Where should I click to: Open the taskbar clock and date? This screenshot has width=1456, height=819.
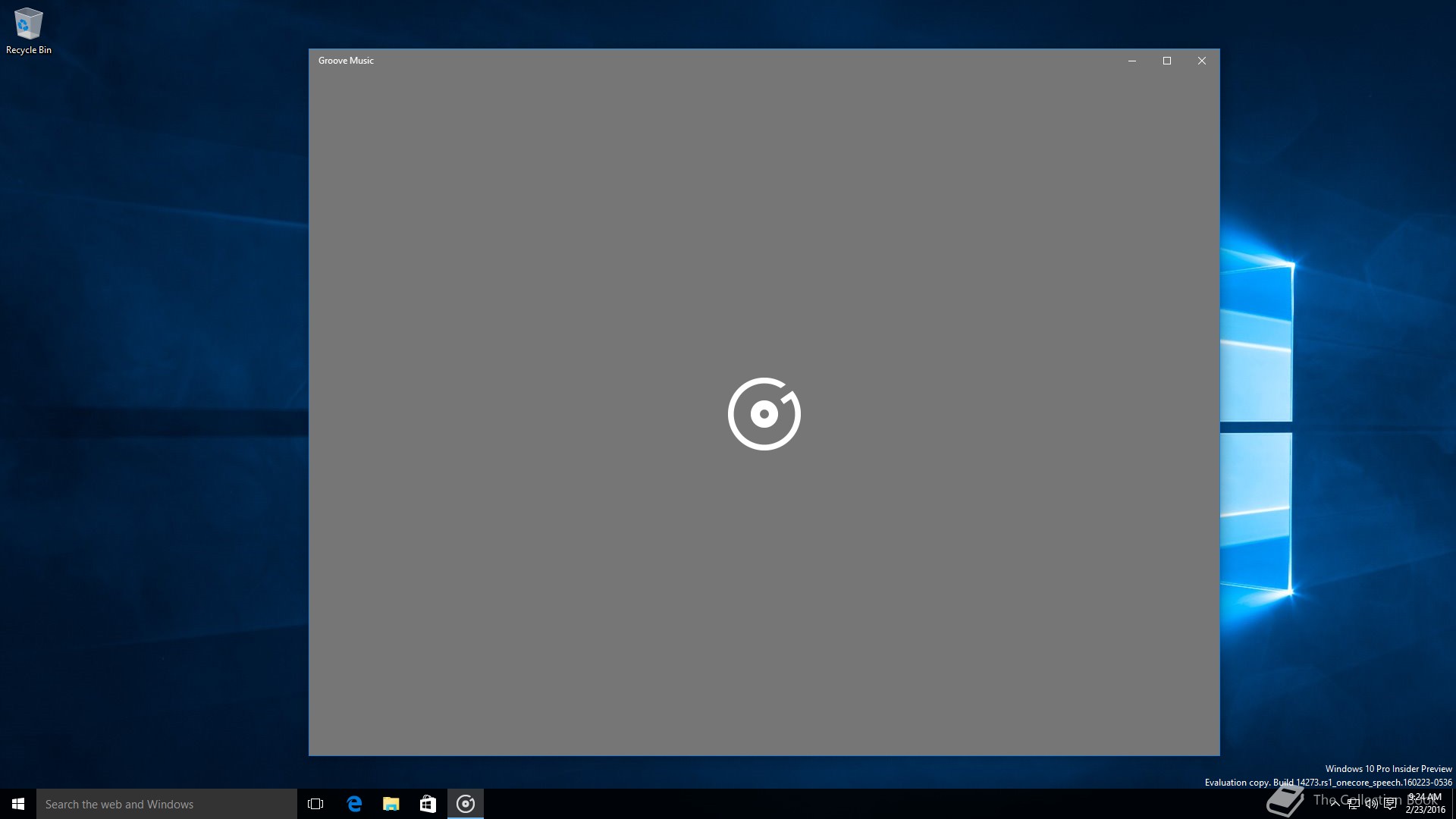pyautogui.click(x=1426, y=804)
